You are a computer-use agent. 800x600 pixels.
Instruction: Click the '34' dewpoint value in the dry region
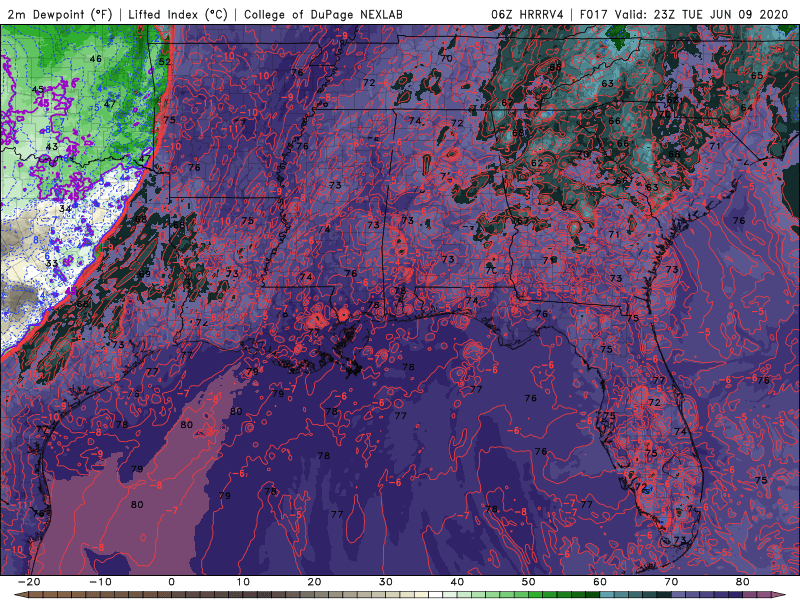(65, 209)
